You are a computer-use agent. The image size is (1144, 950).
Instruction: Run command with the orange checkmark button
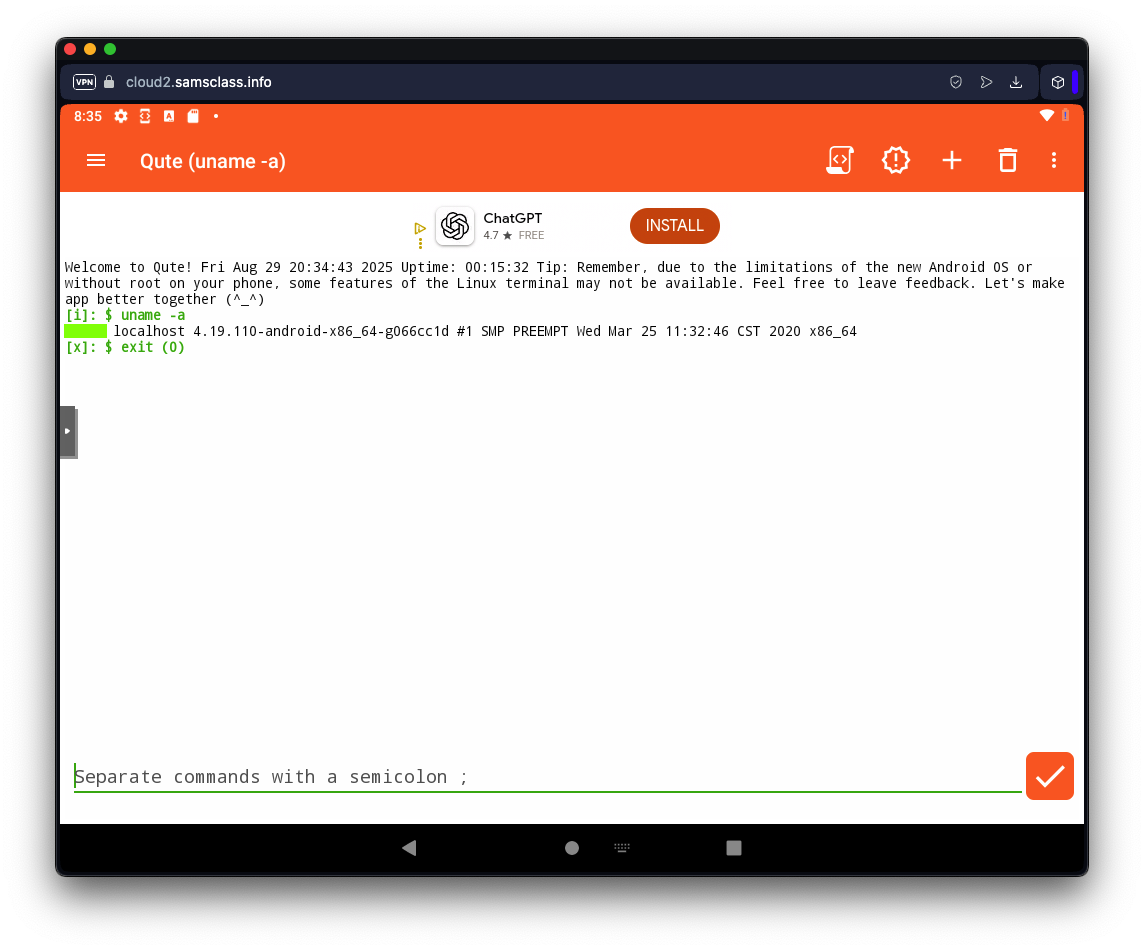(x=1049, y=776)
